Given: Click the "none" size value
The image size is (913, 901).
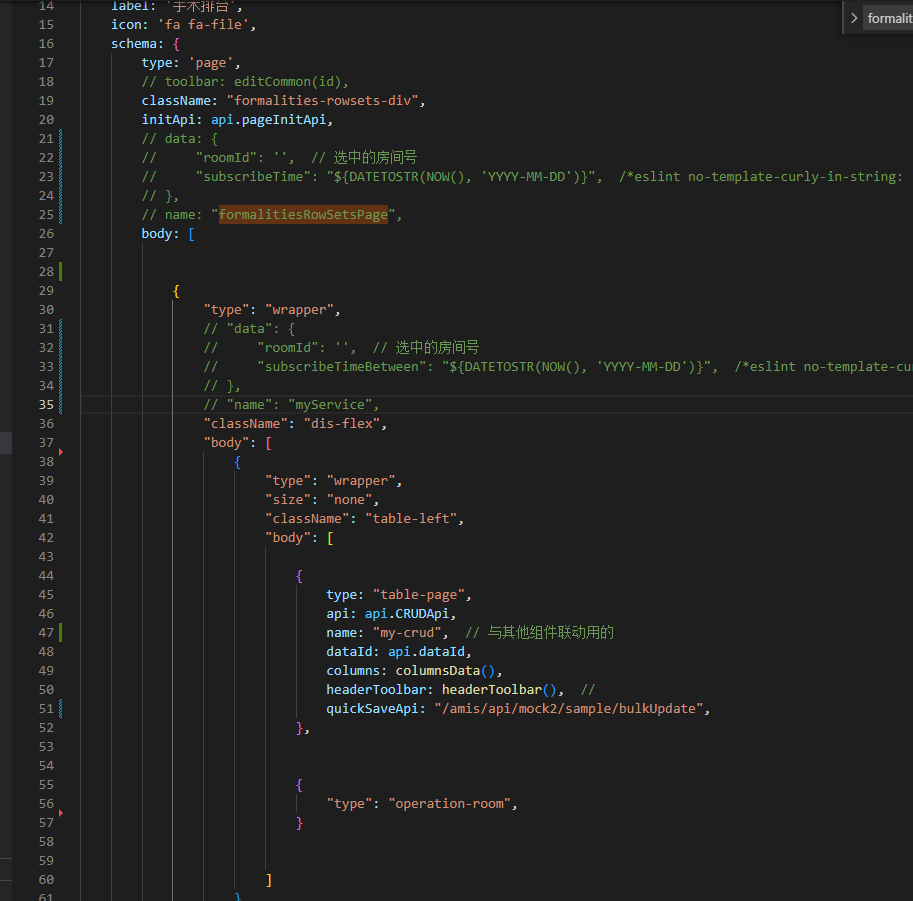Looking at the screenshot, I should [x=349, y=500].
